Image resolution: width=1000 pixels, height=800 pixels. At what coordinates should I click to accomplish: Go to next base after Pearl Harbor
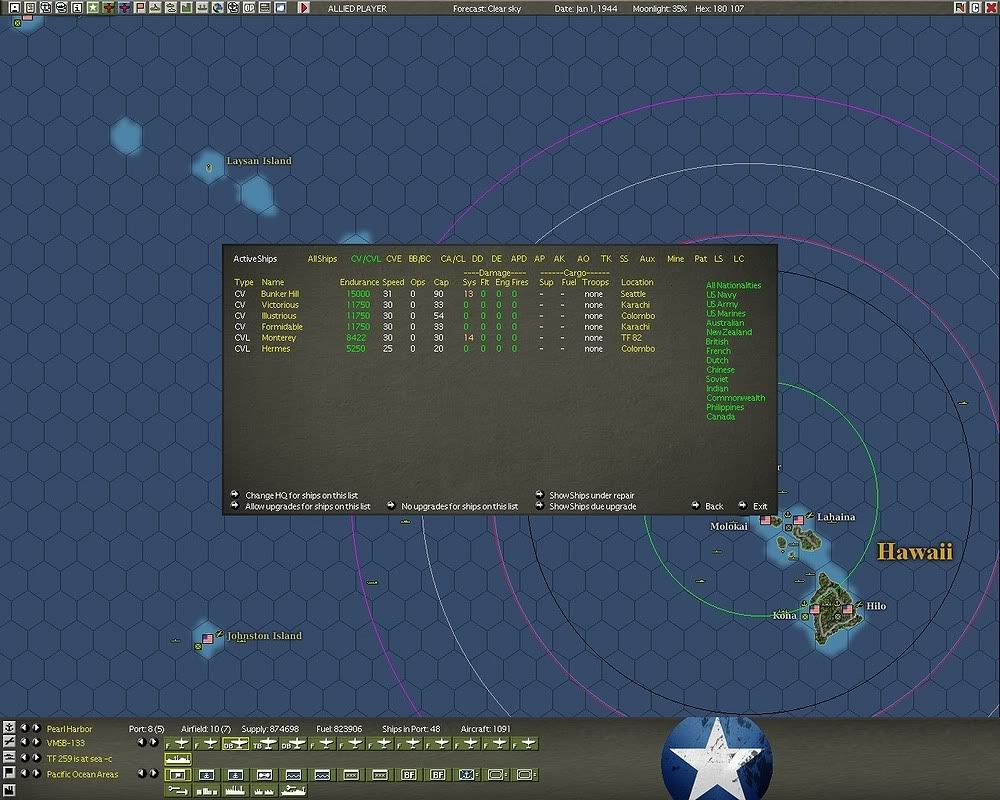click(36, 728)
